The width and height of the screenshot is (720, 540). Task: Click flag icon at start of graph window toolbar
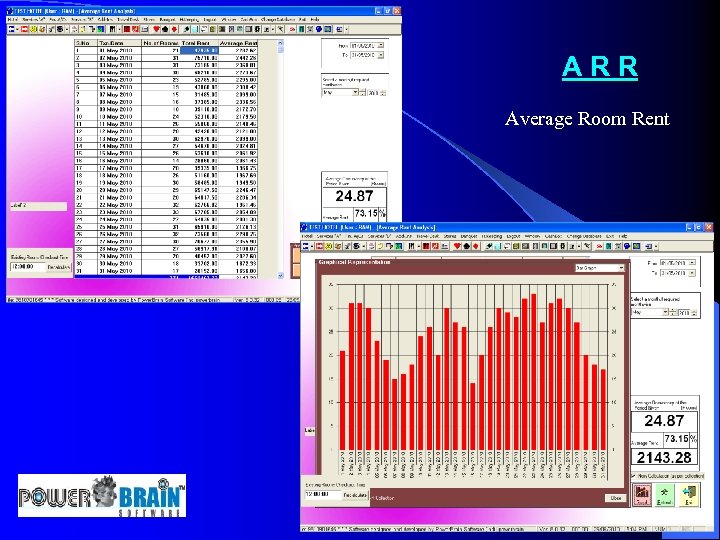coord(306,247)
